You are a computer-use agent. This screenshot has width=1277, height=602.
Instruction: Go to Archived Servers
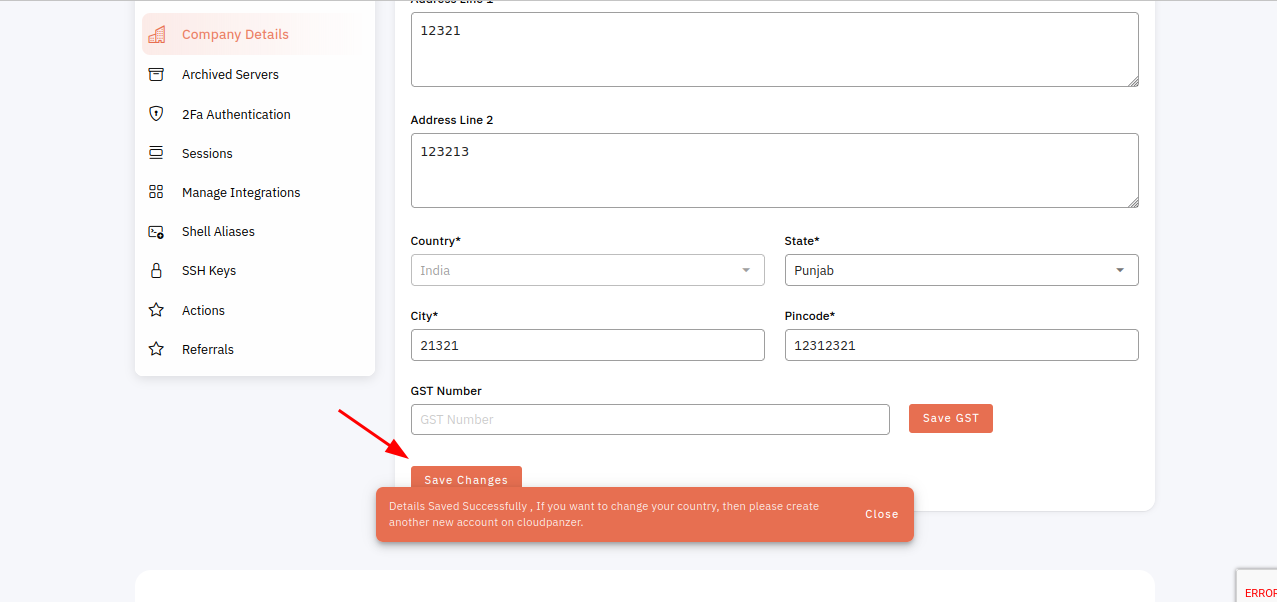(230, 74)
